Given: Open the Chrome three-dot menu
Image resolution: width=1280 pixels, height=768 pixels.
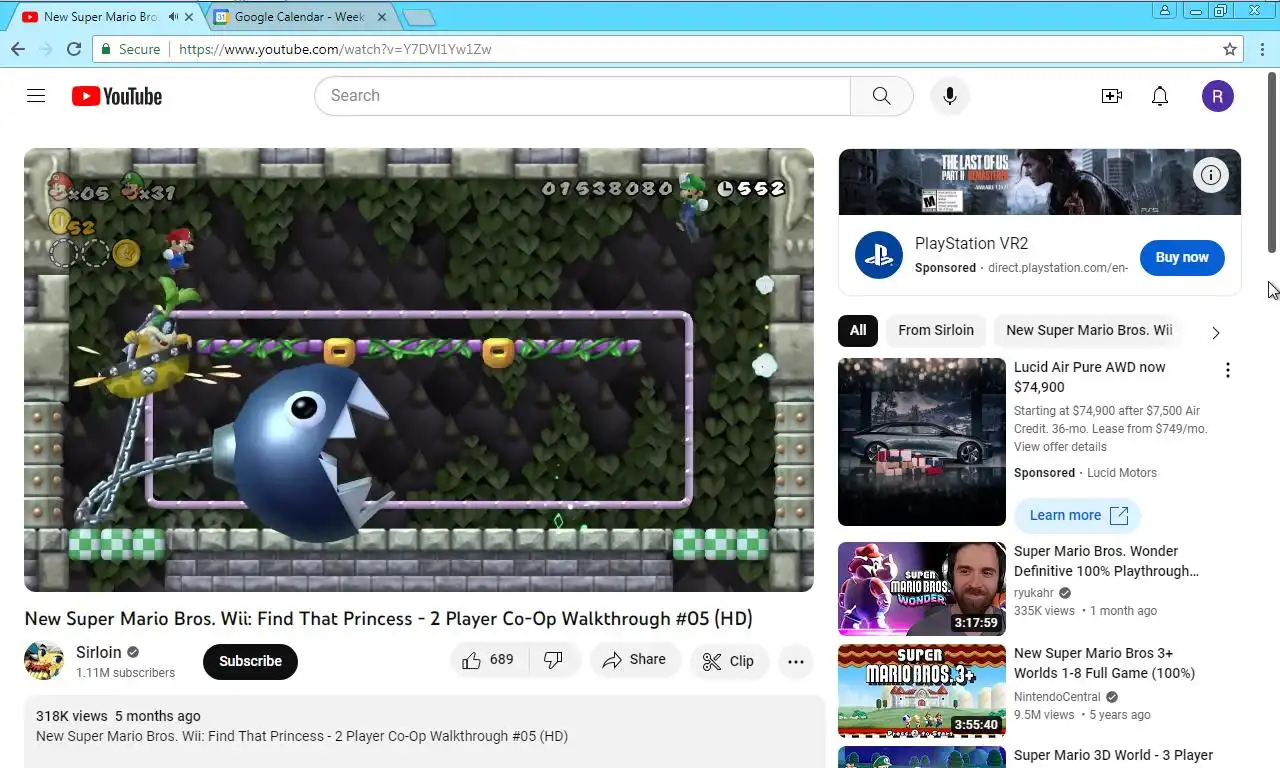Looking at the screenshot, I should point(1262,49).
